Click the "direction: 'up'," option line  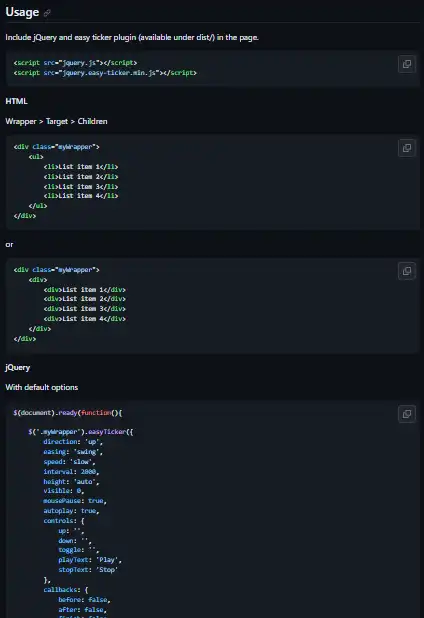pyautogui.click(x=73, y=442)
